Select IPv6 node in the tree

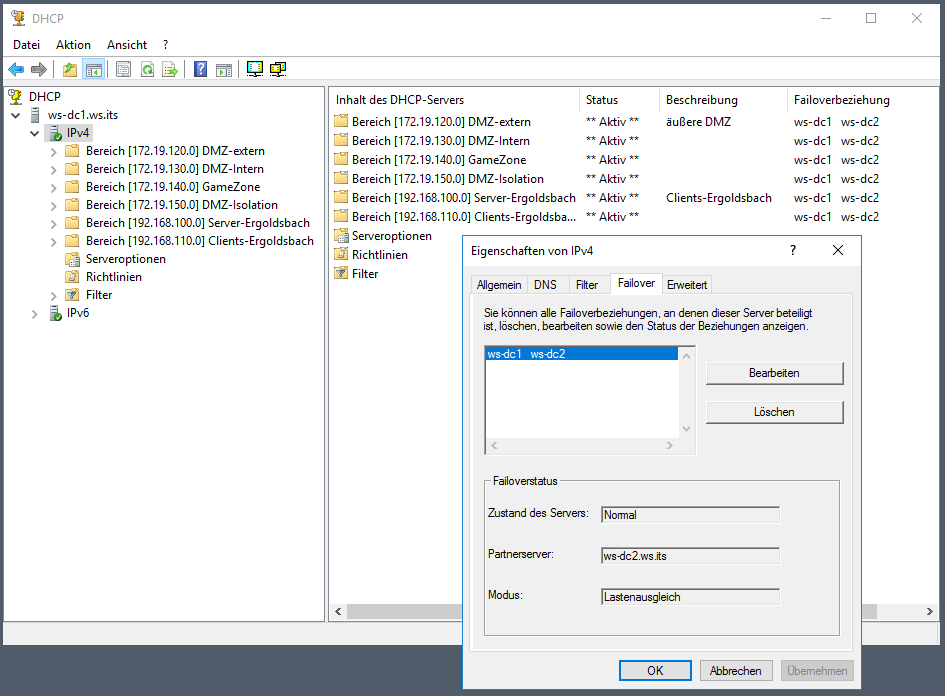78,313
